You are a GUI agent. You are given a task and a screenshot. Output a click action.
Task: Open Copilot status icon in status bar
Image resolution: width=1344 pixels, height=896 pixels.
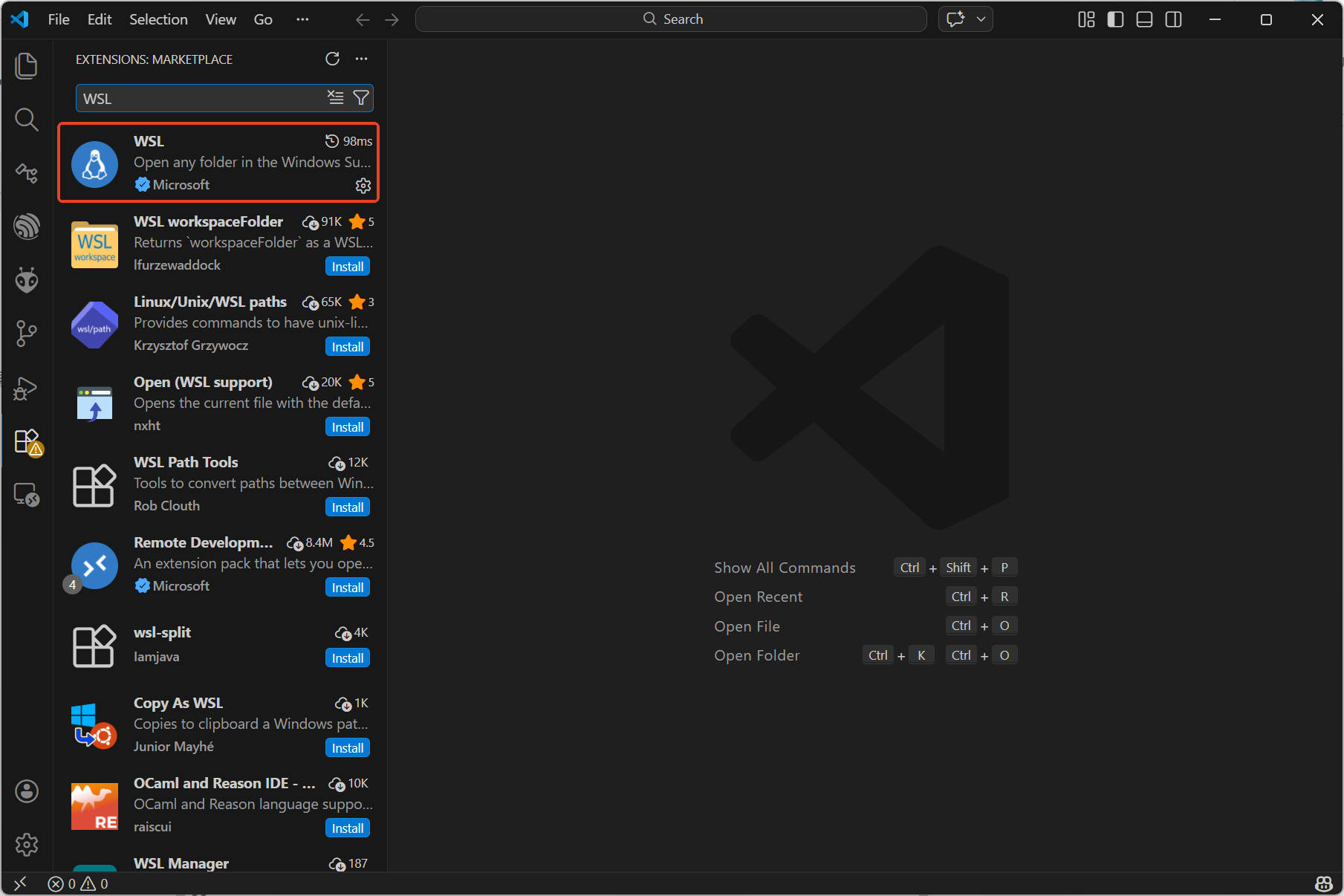click(1324, 883)
